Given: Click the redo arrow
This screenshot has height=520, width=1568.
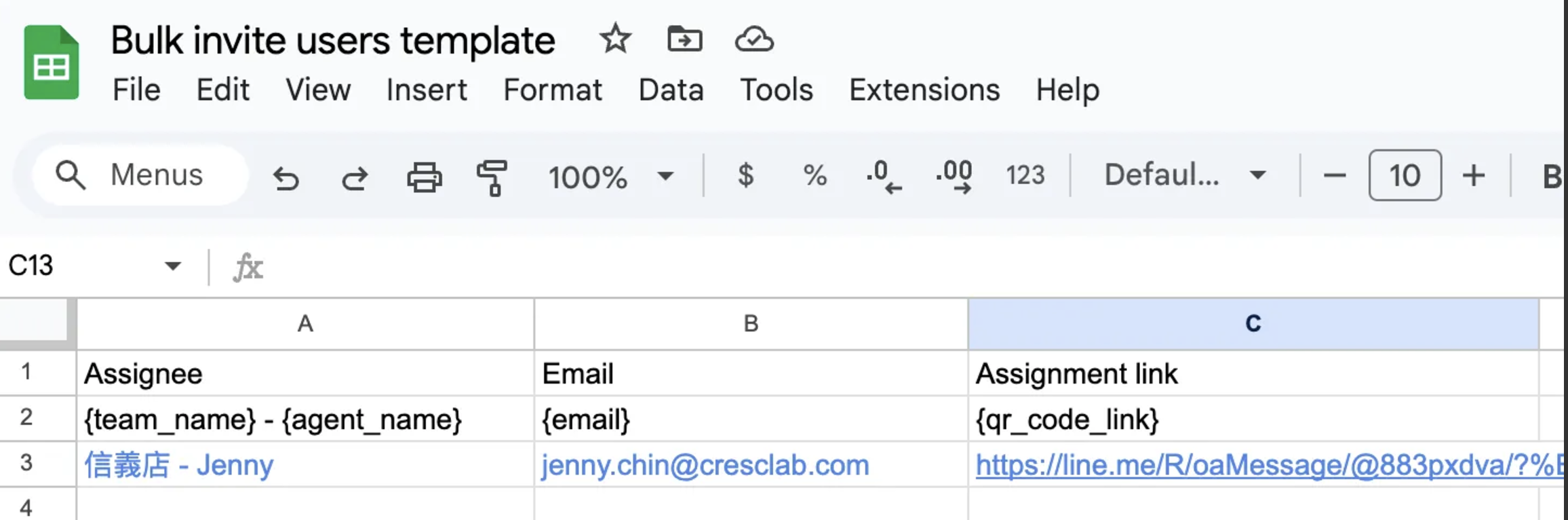Looking at the screenshot, I should pyautogui.click(x=354, y=177).
